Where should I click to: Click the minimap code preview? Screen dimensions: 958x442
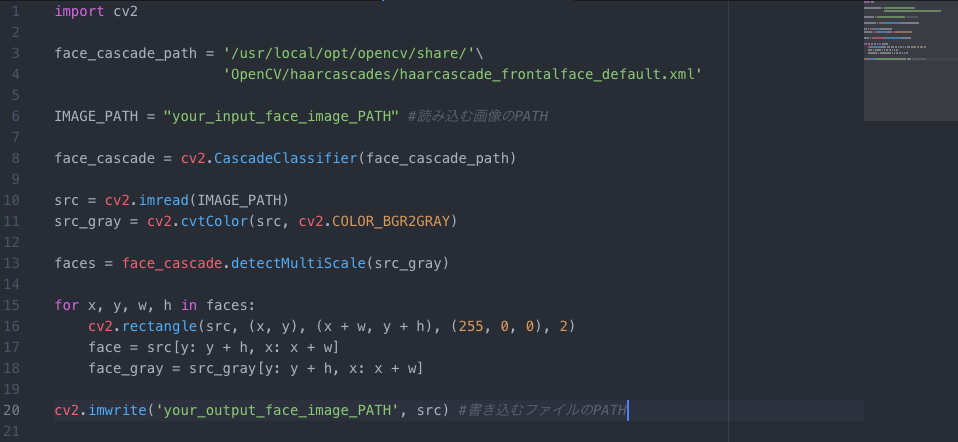910,61
